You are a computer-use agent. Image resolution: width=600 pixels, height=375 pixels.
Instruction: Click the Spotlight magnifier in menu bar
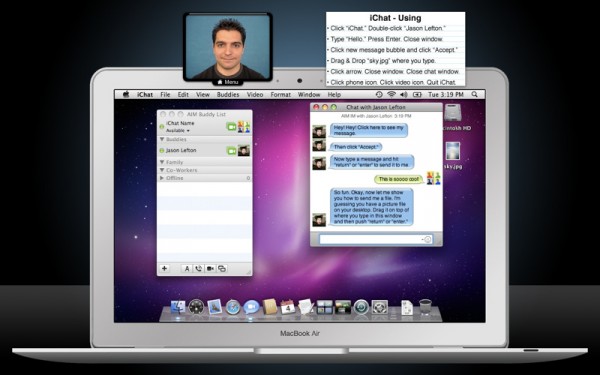474,94
